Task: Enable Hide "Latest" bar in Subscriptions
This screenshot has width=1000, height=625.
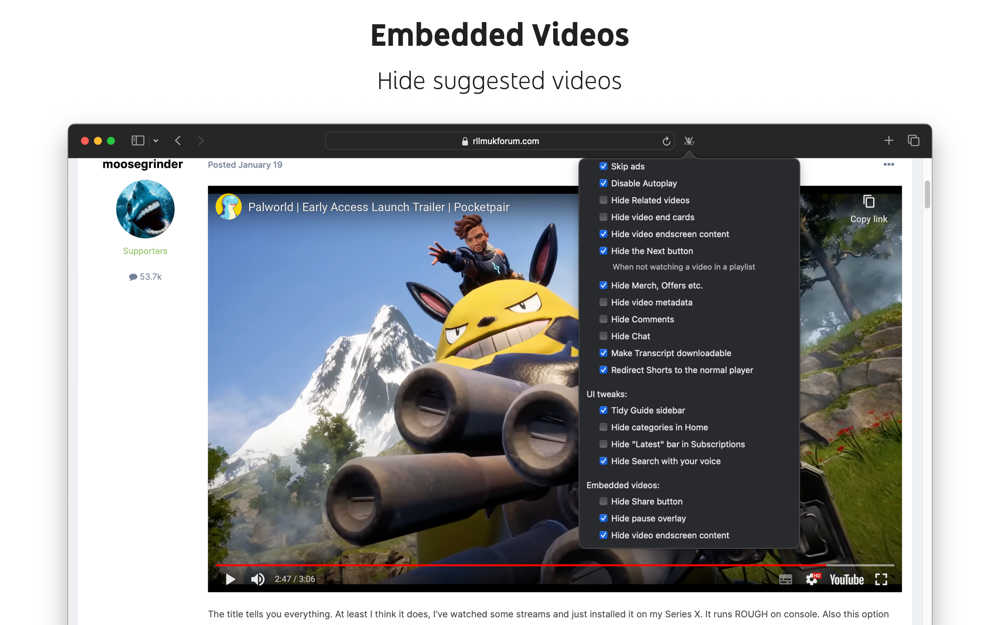Action: 603,444
